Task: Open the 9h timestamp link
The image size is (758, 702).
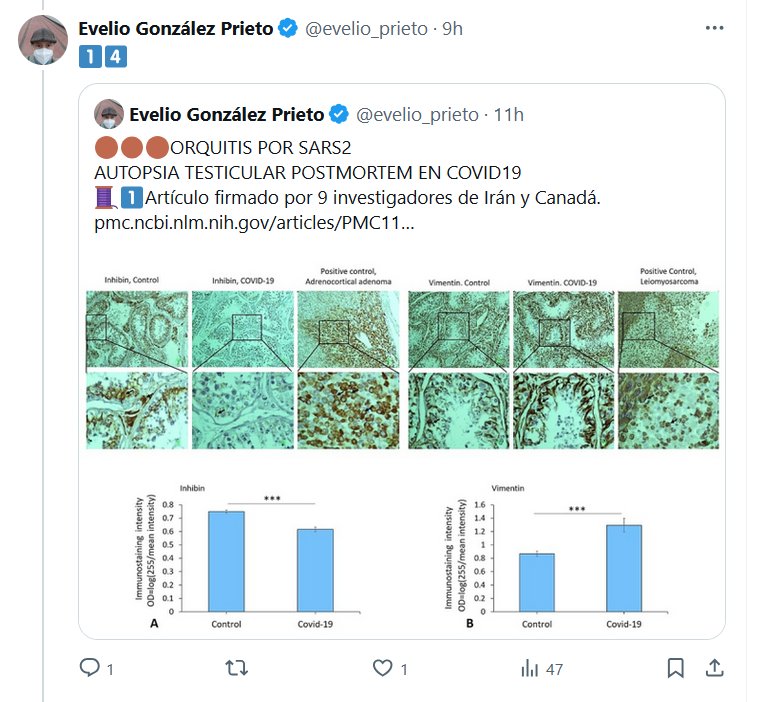Action: (x=453, y=29)
